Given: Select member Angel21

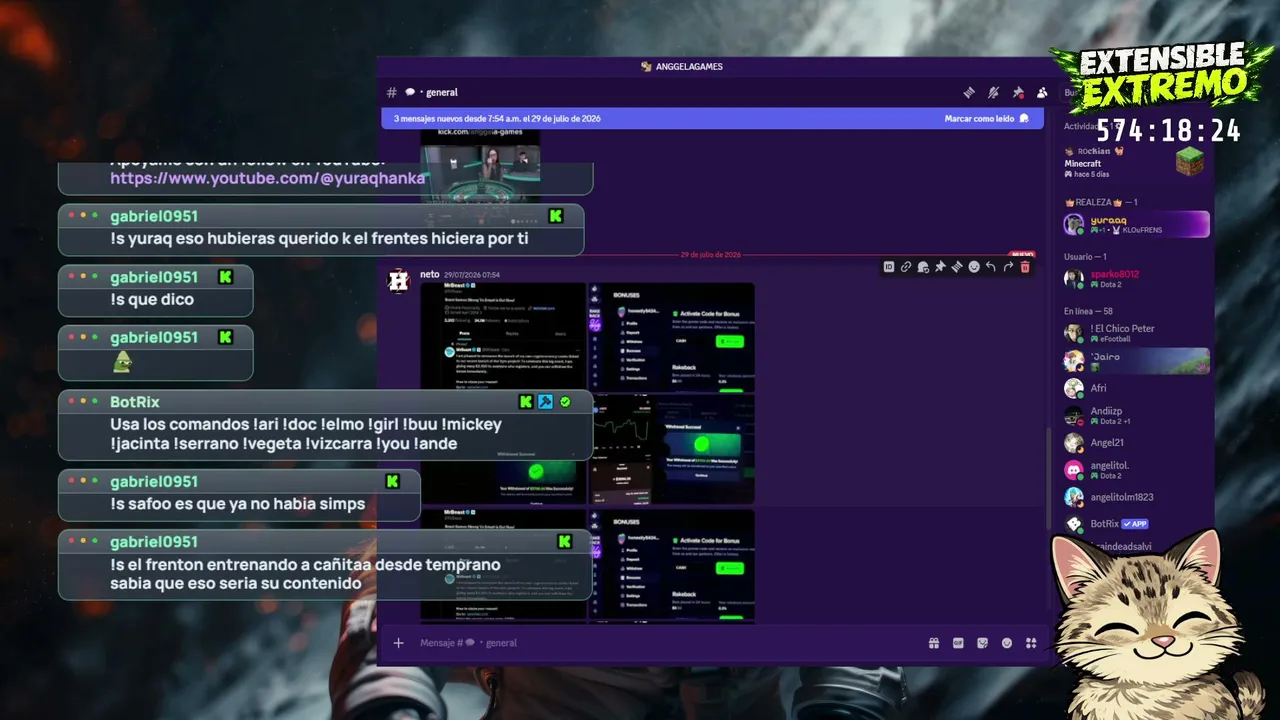Looking at the screenshot, I should [x=1136, y=442].
